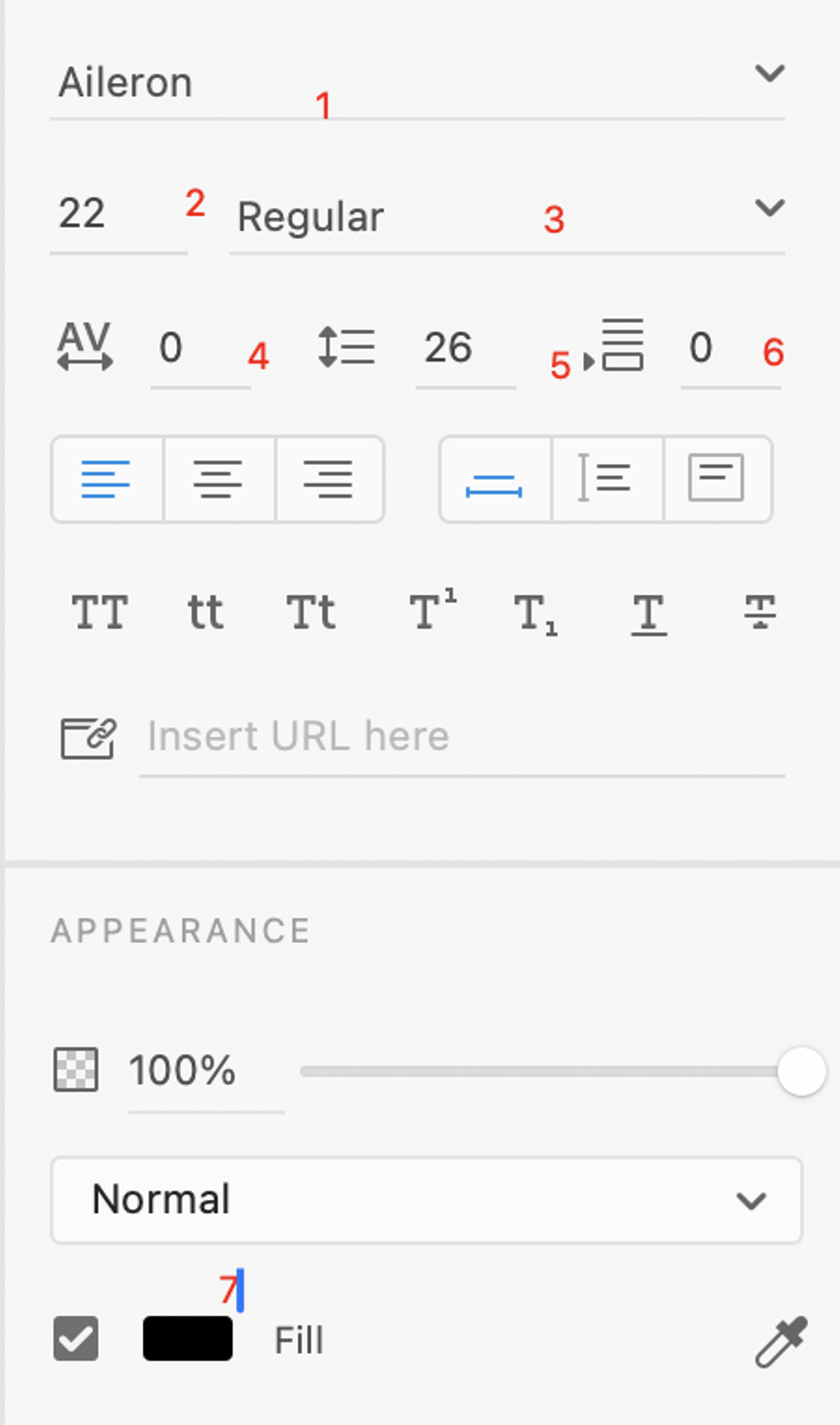Click the Insert URL here field

461,736
